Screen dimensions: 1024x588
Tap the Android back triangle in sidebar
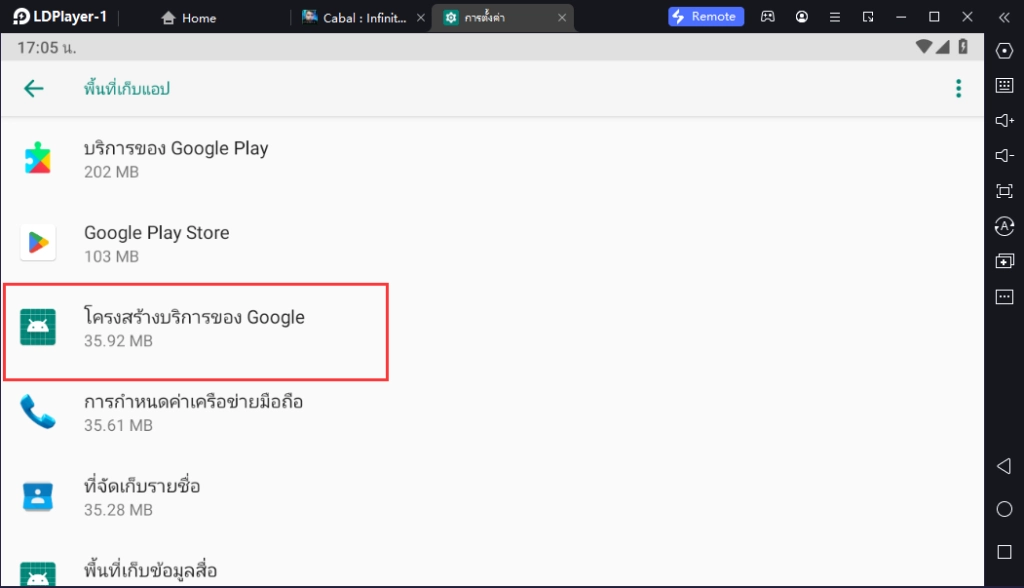1004,466
